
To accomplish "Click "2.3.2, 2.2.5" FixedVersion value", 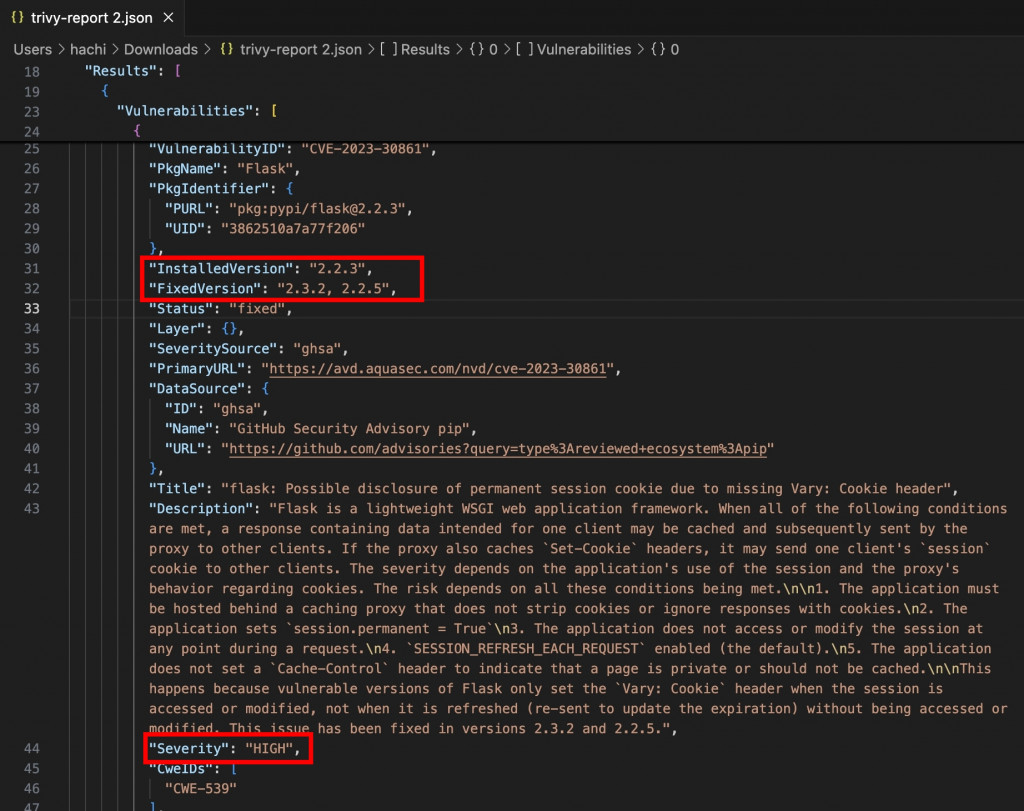I will tap(333, 289).
